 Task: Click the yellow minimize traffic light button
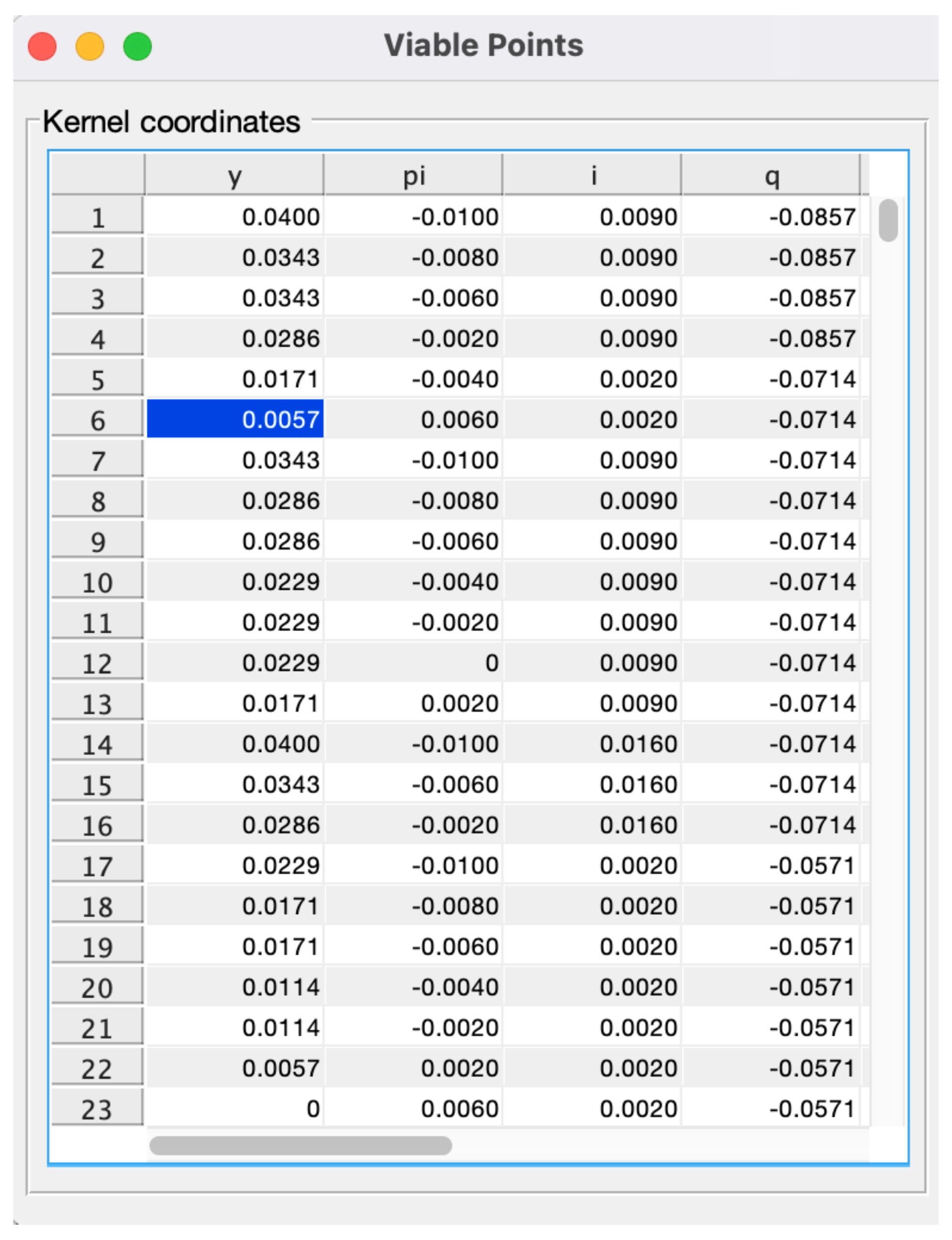pos(89,46)
